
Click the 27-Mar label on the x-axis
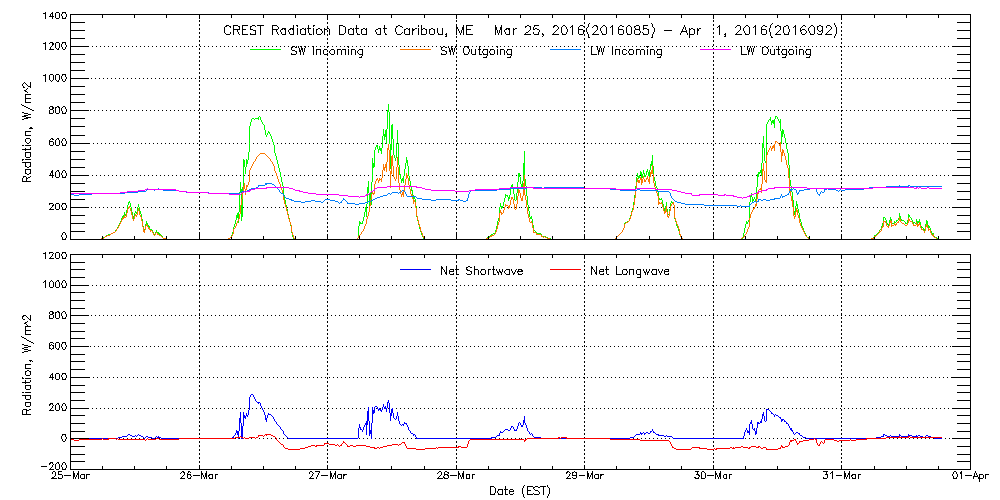pos(328,477)
